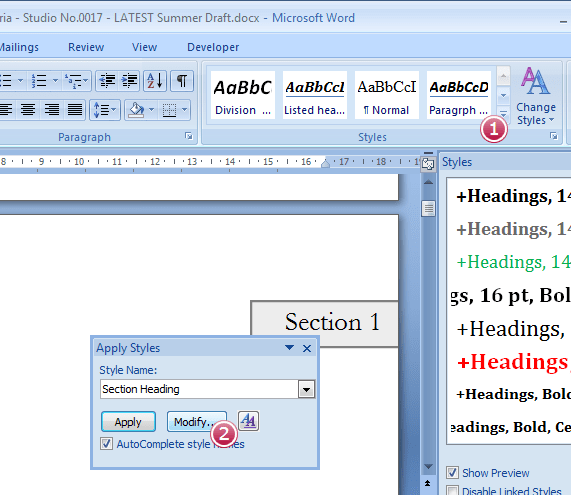Viewport: 571px width, 495px height.
Task: Click the scroll down arrow of document
Action: [x=428, y=467]
